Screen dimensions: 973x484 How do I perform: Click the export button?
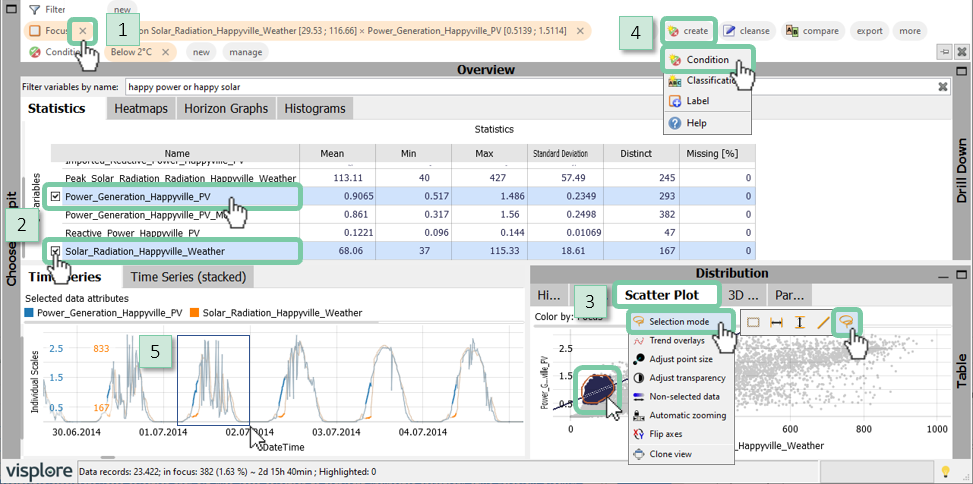coord(869,31)
